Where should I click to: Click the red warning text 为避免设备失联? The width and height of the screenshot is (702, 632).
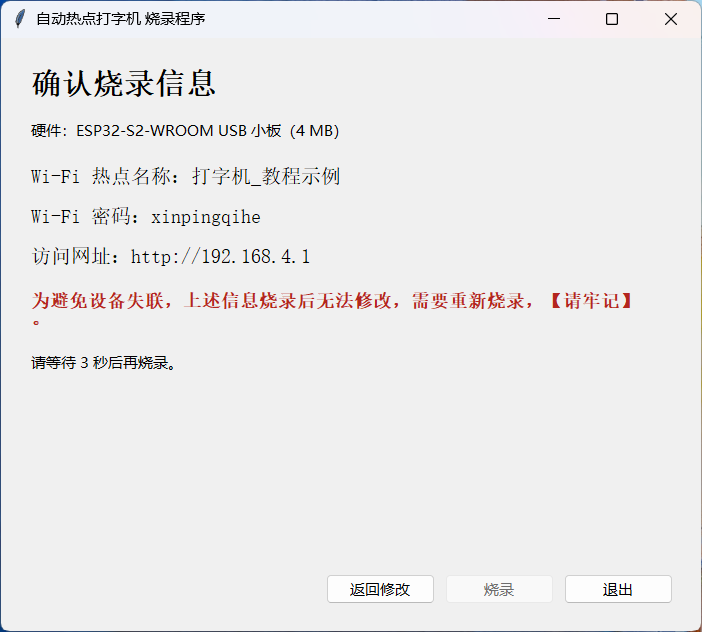coord(332,308)
